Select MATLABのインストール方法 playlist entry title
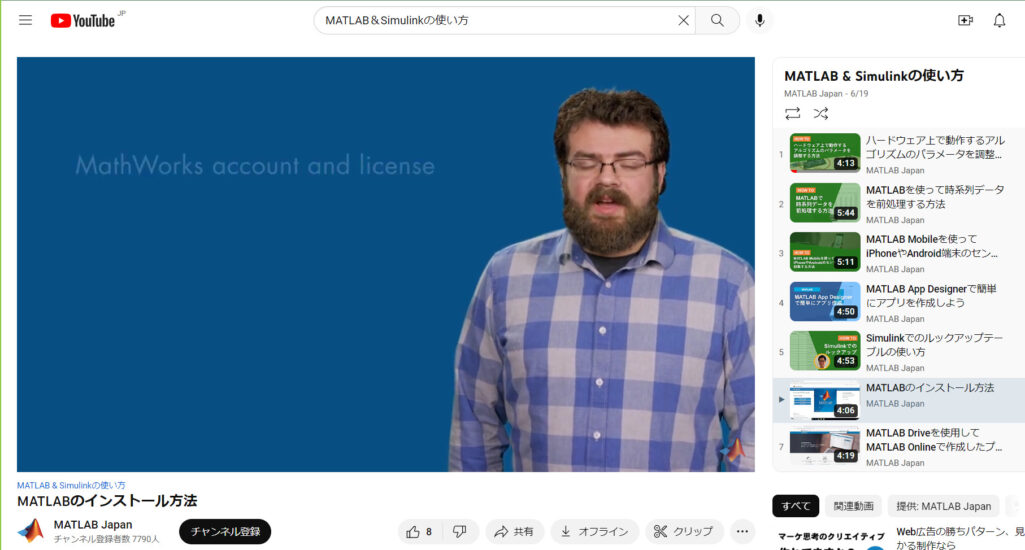Image resolution: width=1025 pixels, height=550 pixels. 930,388
